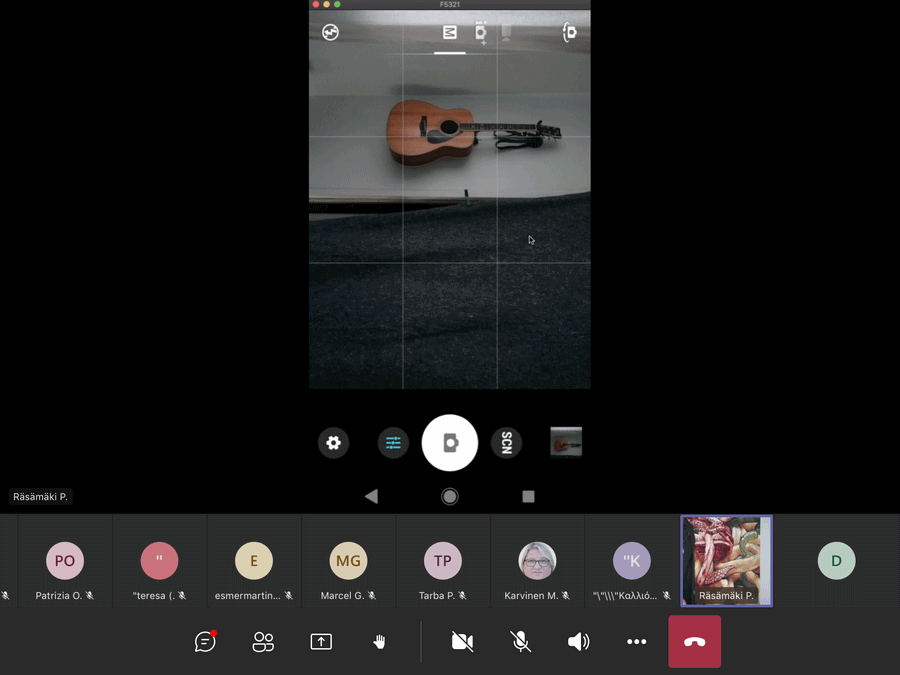Viewport: 900px width, 675px height.
Task: Open the meeting chat conversation
Action: pyautogui.click(x=205, y=642)
